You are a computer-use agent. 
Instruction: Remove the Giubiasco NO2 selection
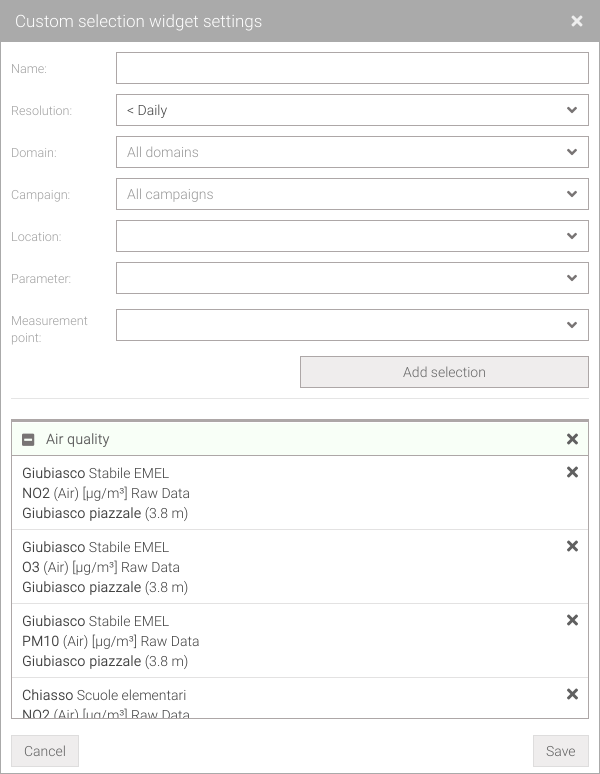coord(572,472)
